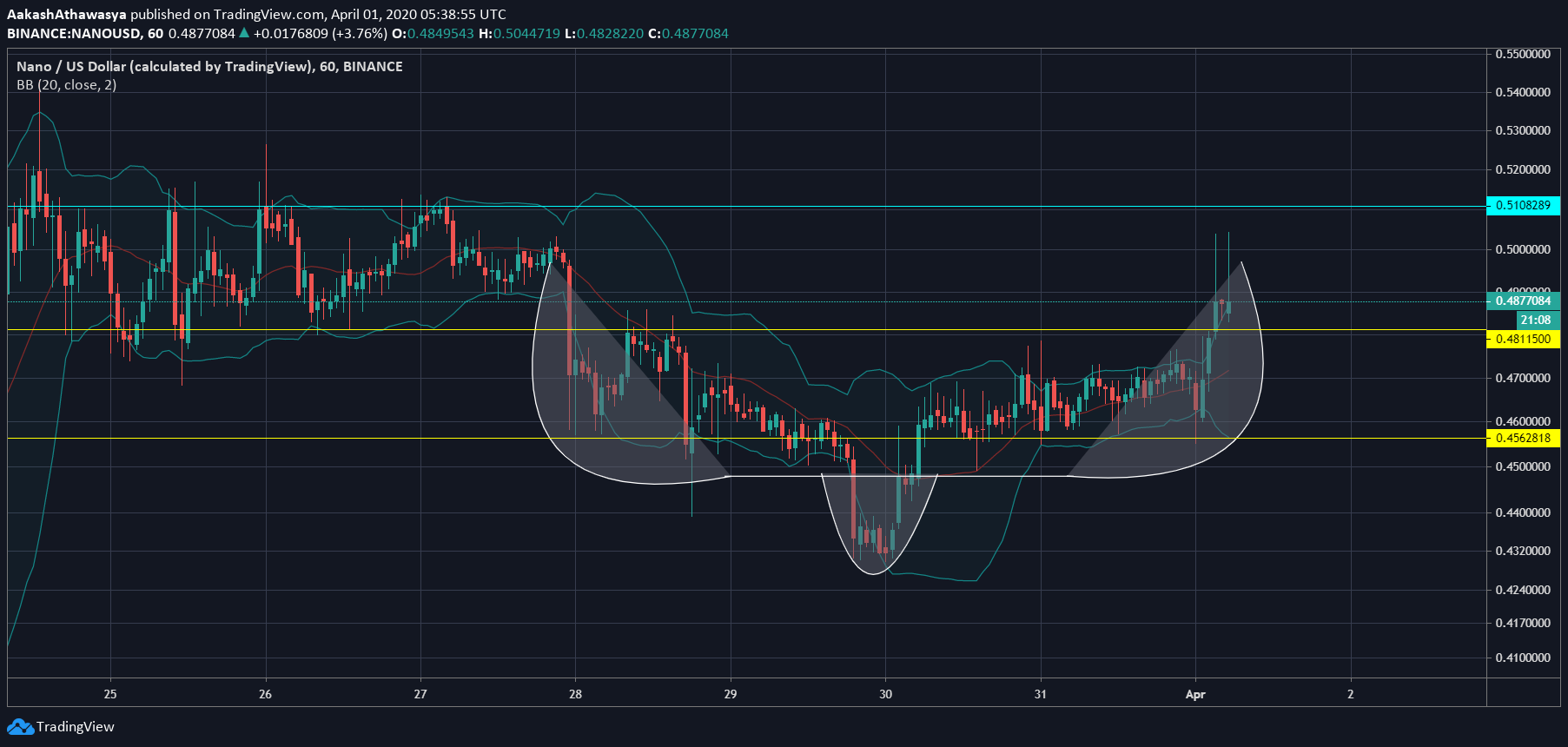1568x747 pixels.
Task: Click the 0.5500000 price axis tick
Action: tap(1523, 54)
